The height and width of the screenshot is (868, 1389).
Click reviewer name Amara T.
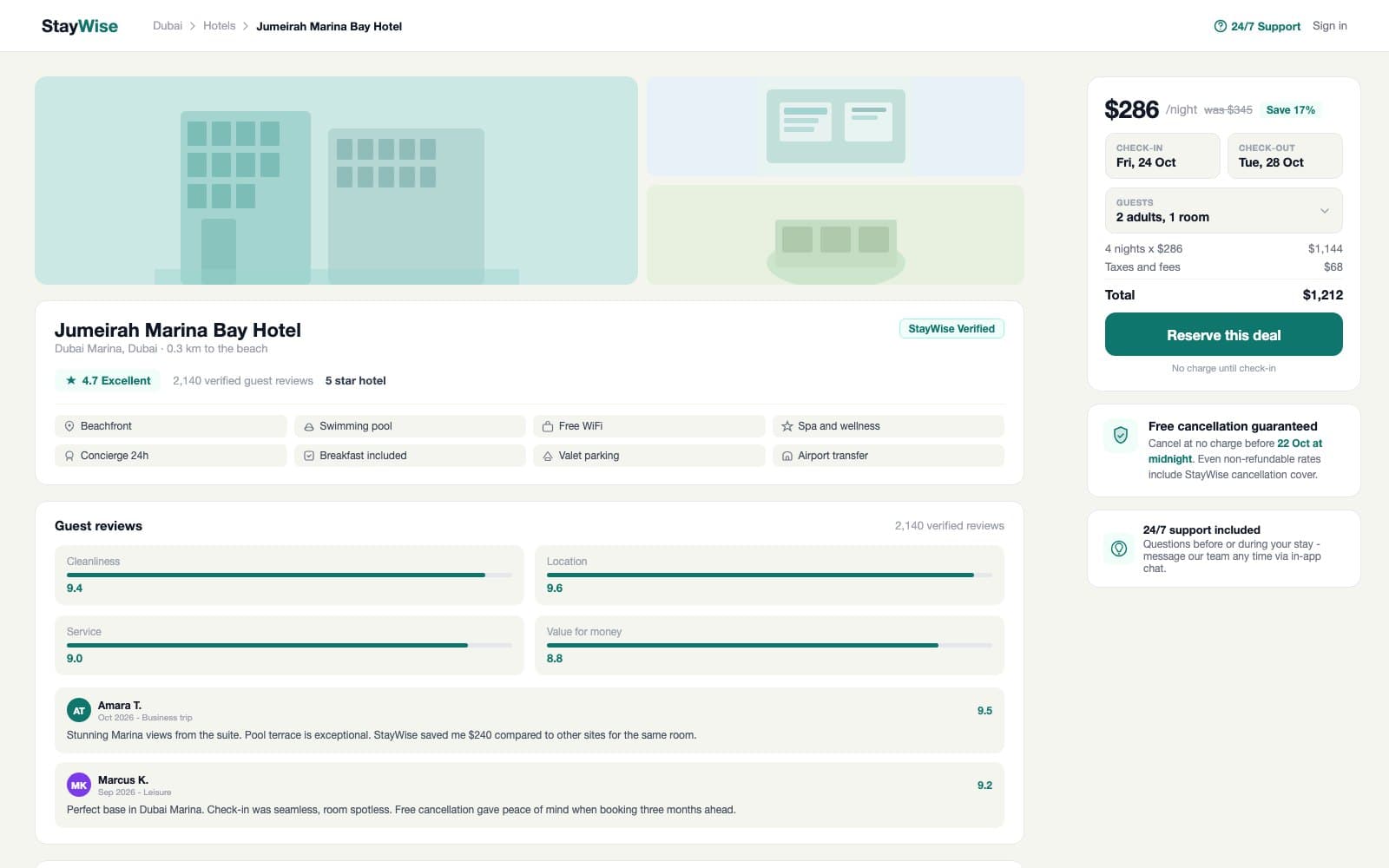[x=120, y=705]
